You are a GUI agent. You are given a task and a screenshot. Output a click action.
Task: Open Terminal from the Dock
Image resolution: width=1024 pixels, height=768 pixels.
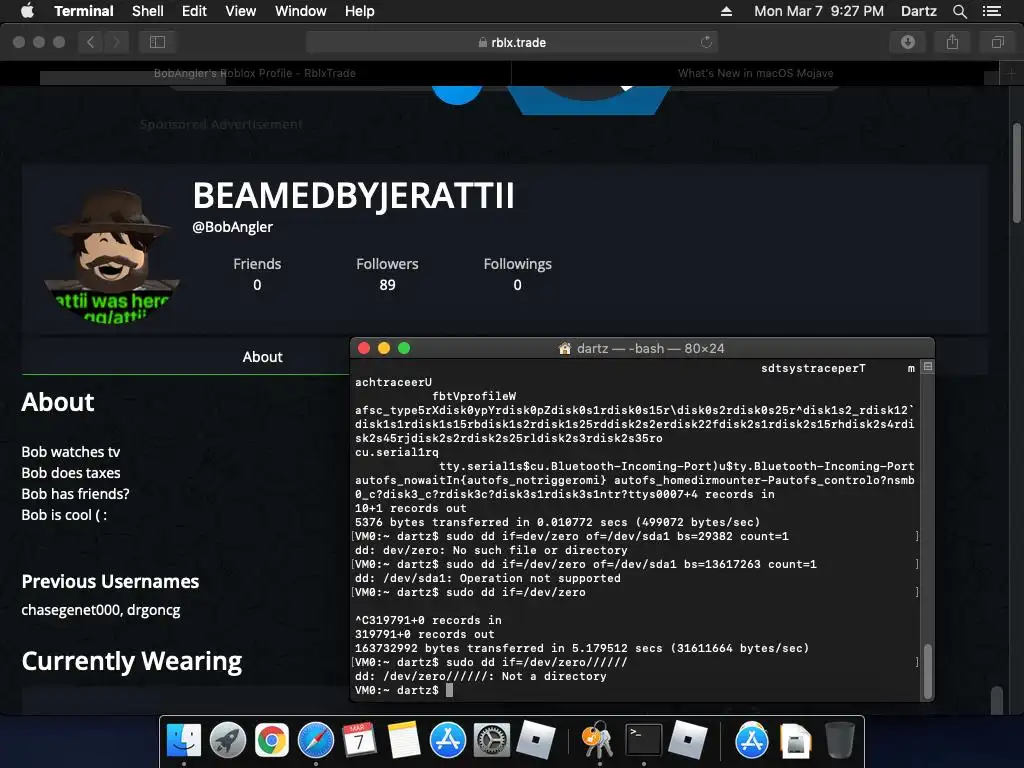point(643,741)
